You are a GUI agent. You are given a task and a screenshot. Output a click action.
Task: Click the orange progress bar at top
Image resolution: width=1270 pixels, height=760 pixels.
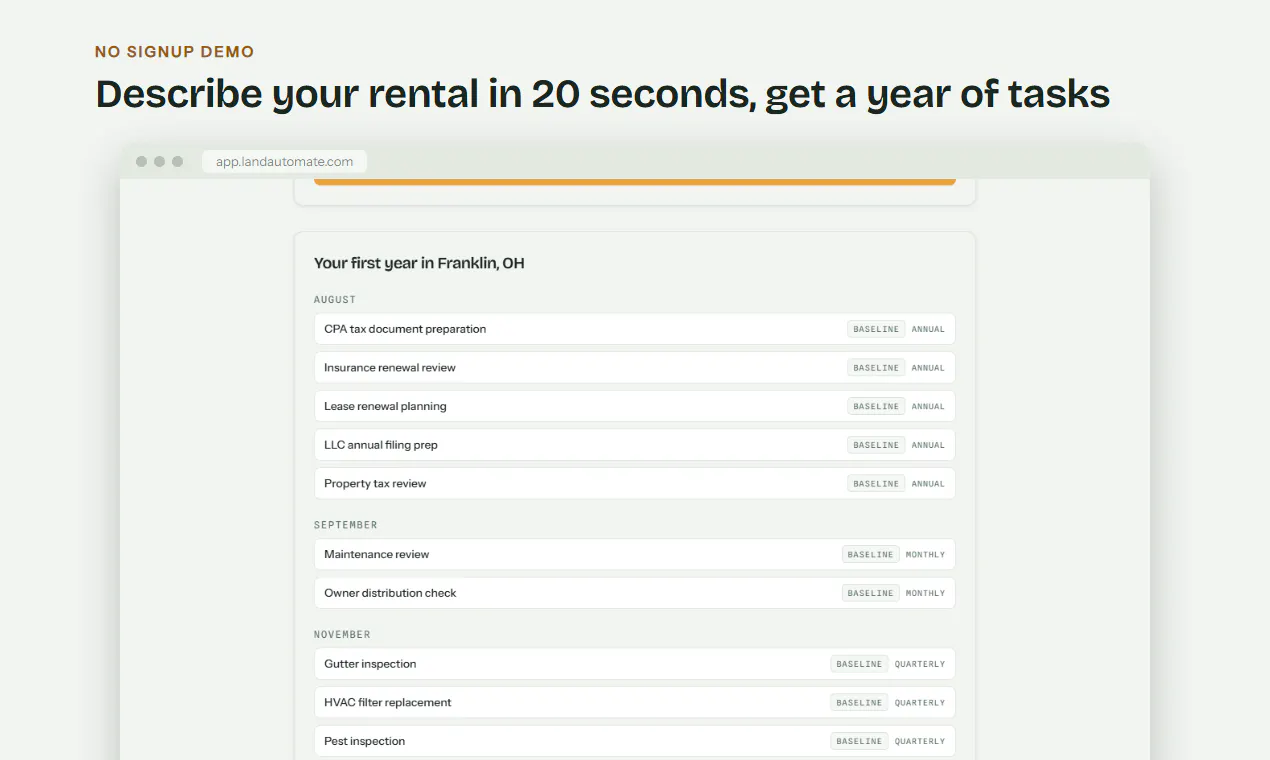click(634, 182)
